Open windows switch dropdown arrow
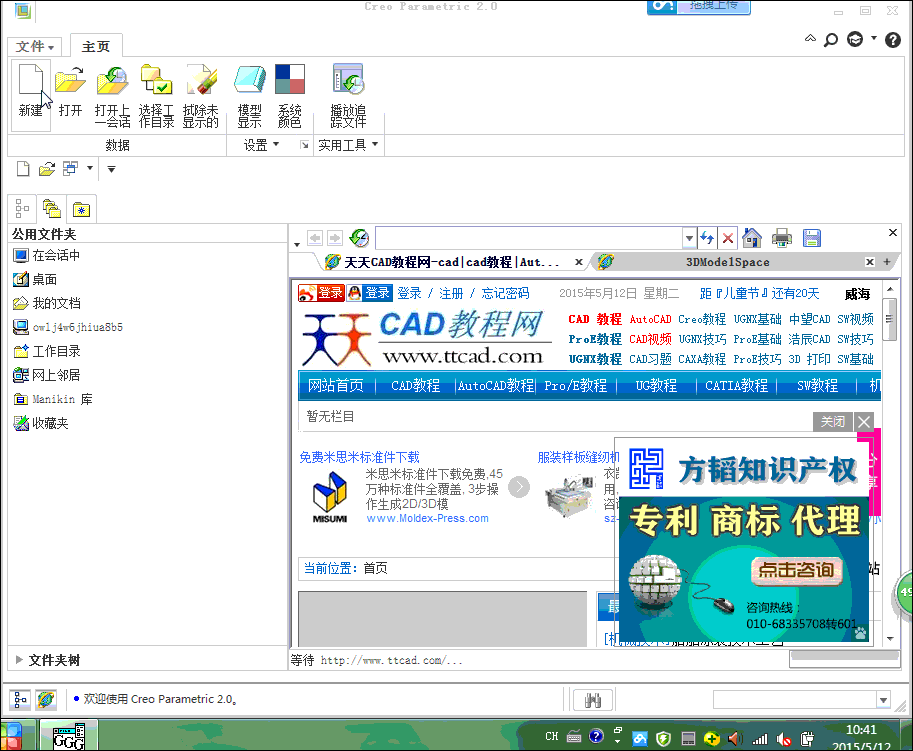This screenshot has width=913, height=751. [90, 168]
